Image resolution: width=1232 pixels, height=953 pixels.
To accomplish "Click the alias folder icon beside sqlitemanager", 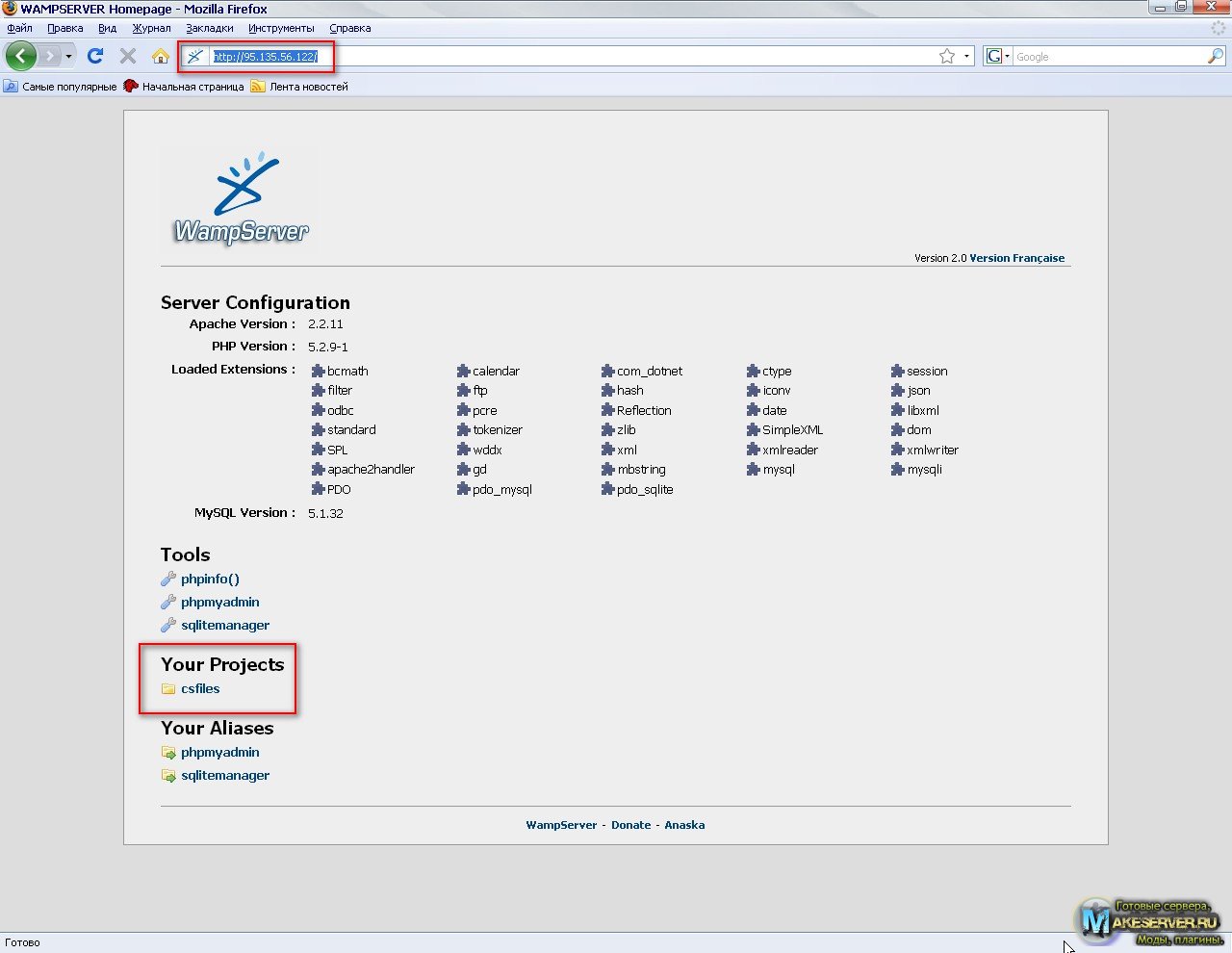I will click(x=168, y=776).
